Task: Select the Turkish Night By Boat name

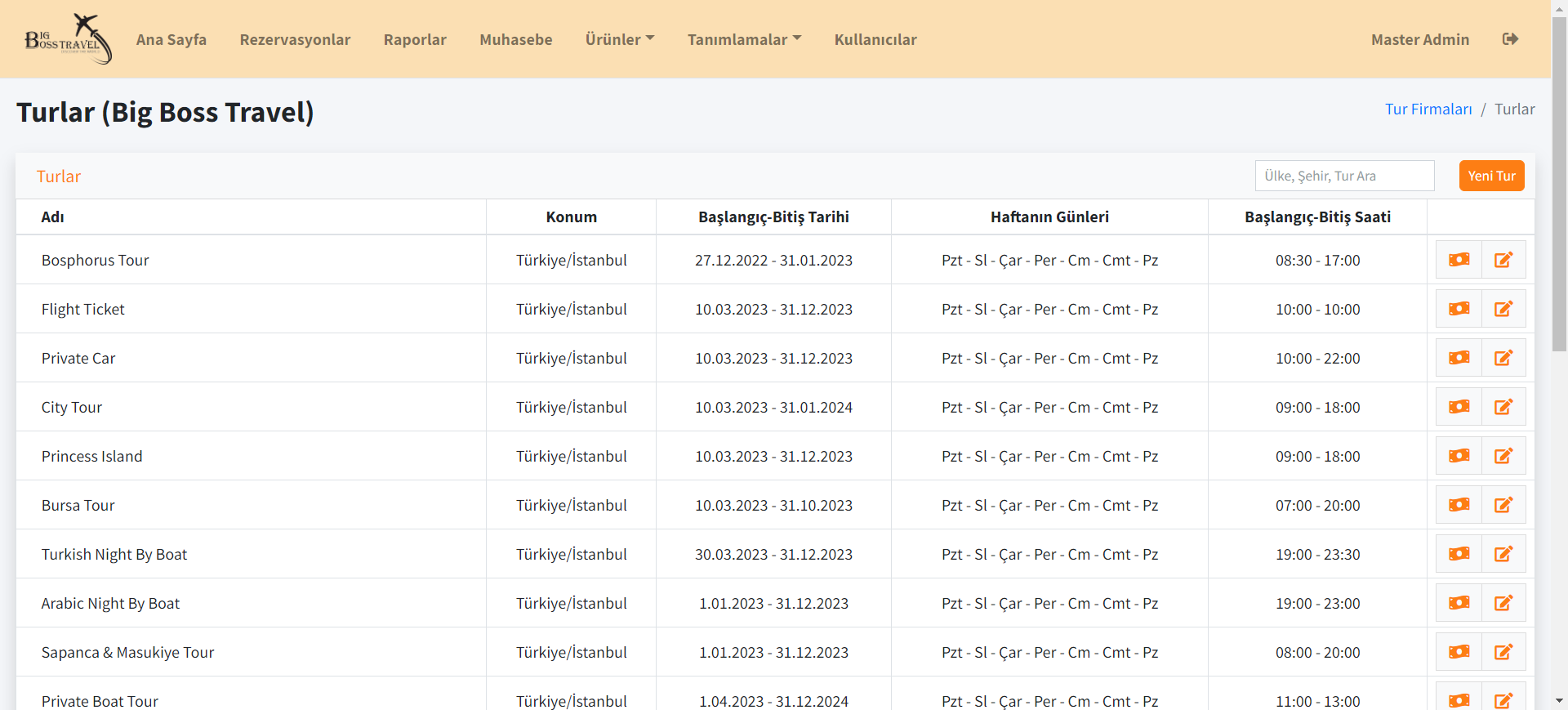Action: pyautogui.click(x=114, y=554)
